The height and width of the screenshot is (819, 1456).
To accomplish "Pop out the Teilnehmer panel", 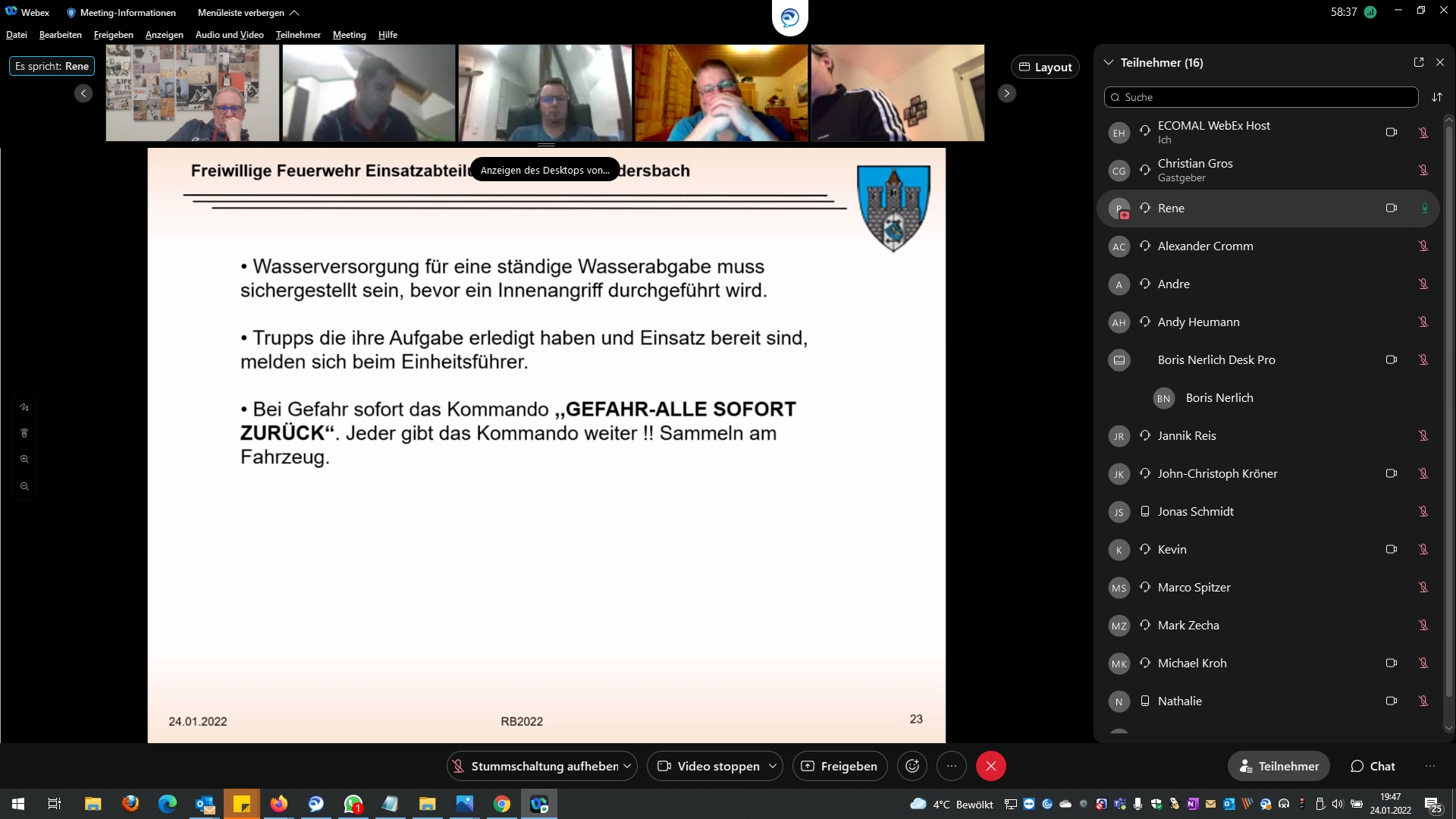I will pos(1418,62).
